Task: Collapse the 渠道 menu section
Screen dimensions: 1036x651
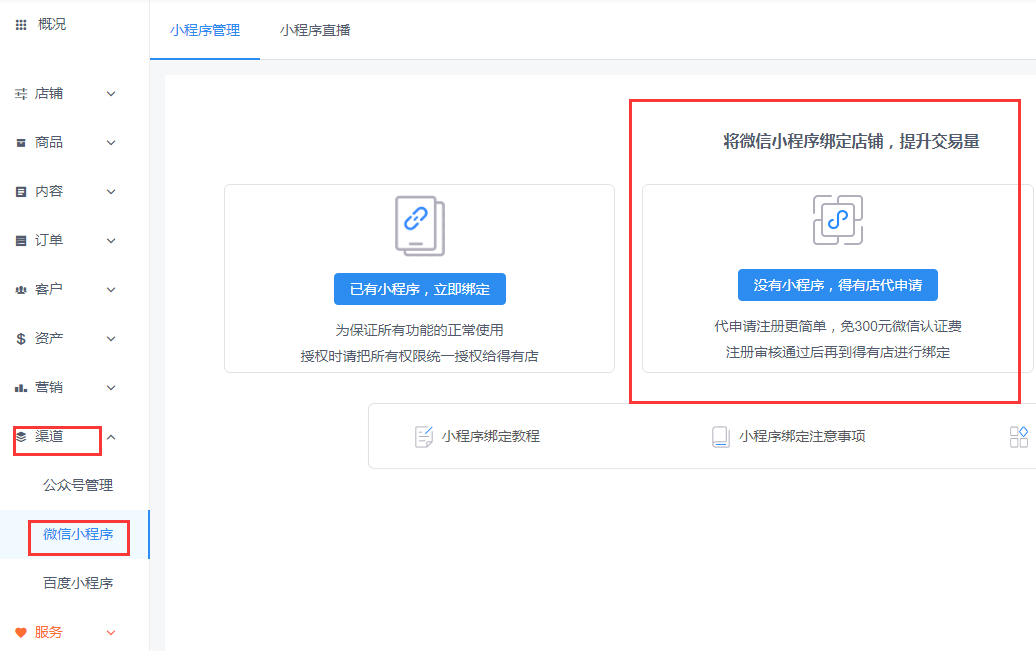Action: click(x=111, y=437)
